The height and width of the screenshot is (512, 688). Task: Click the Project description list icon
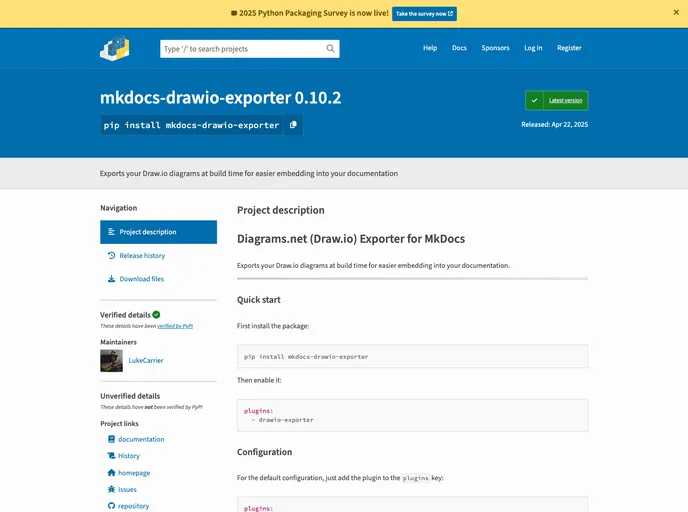point(111,232)
